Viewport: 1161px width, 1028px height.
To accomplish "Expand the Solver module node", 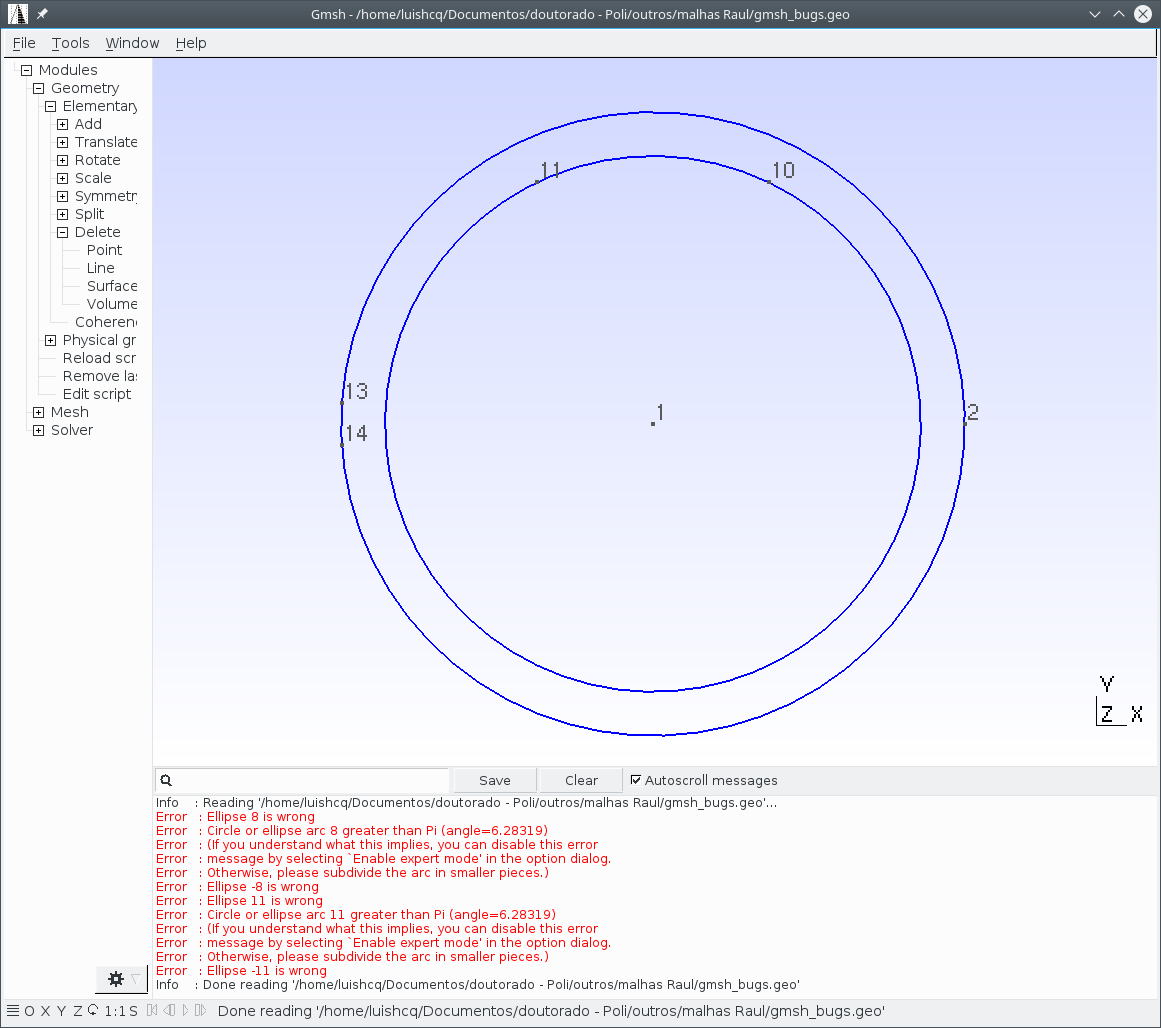I will click(39, 430).
